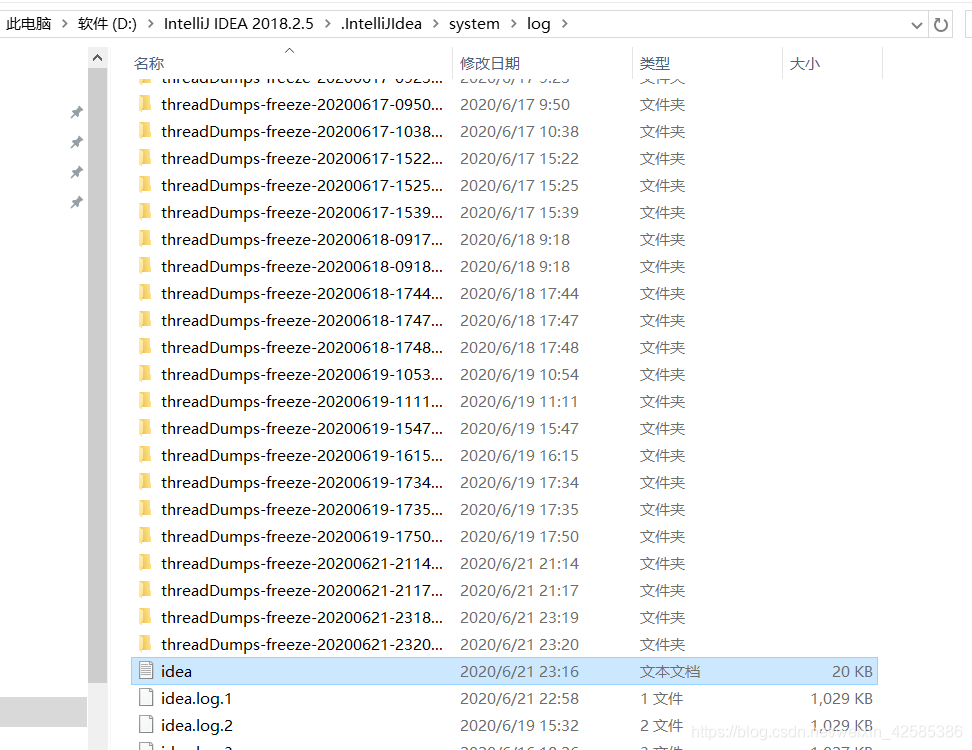
Task: Click the first pin icon in quick access
Action: pyautogui.click(x=76, y=112)
